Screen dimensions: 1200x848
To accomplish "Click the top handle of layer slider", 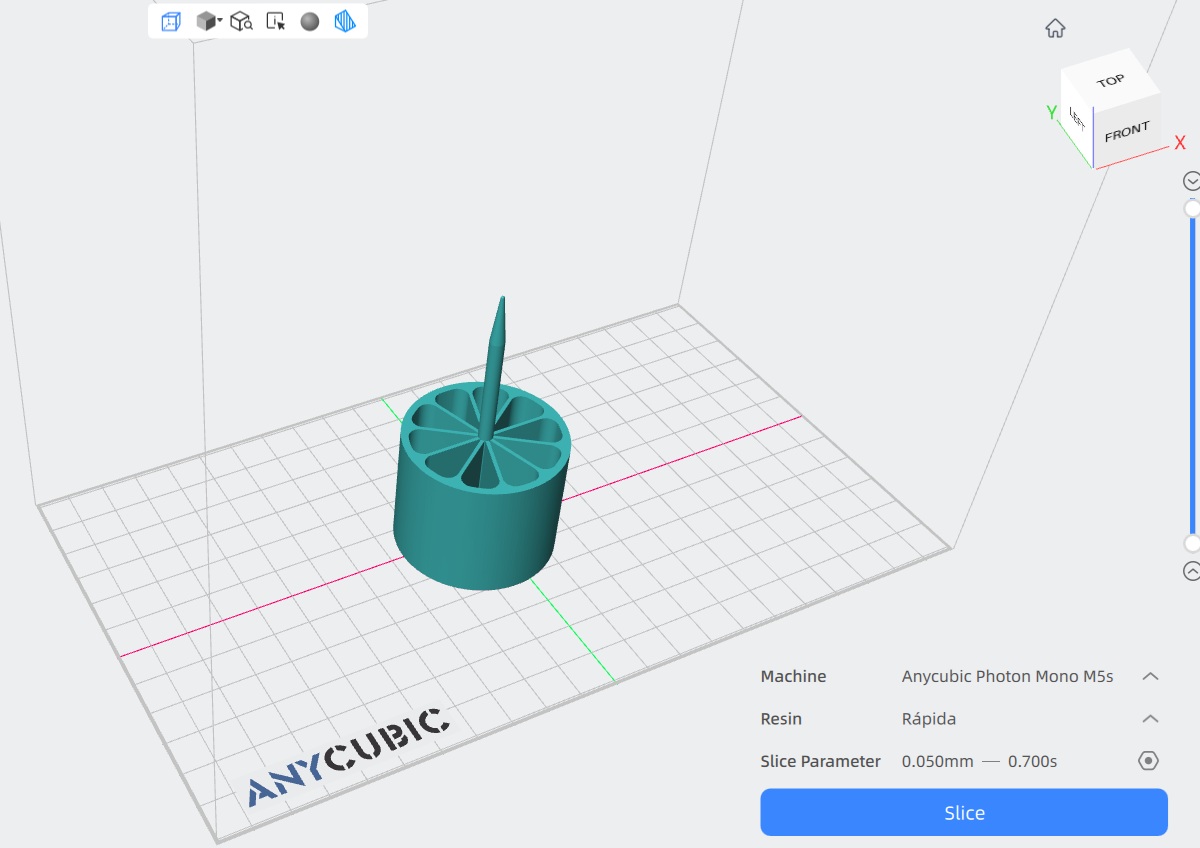I will [x=1192, y=208].
